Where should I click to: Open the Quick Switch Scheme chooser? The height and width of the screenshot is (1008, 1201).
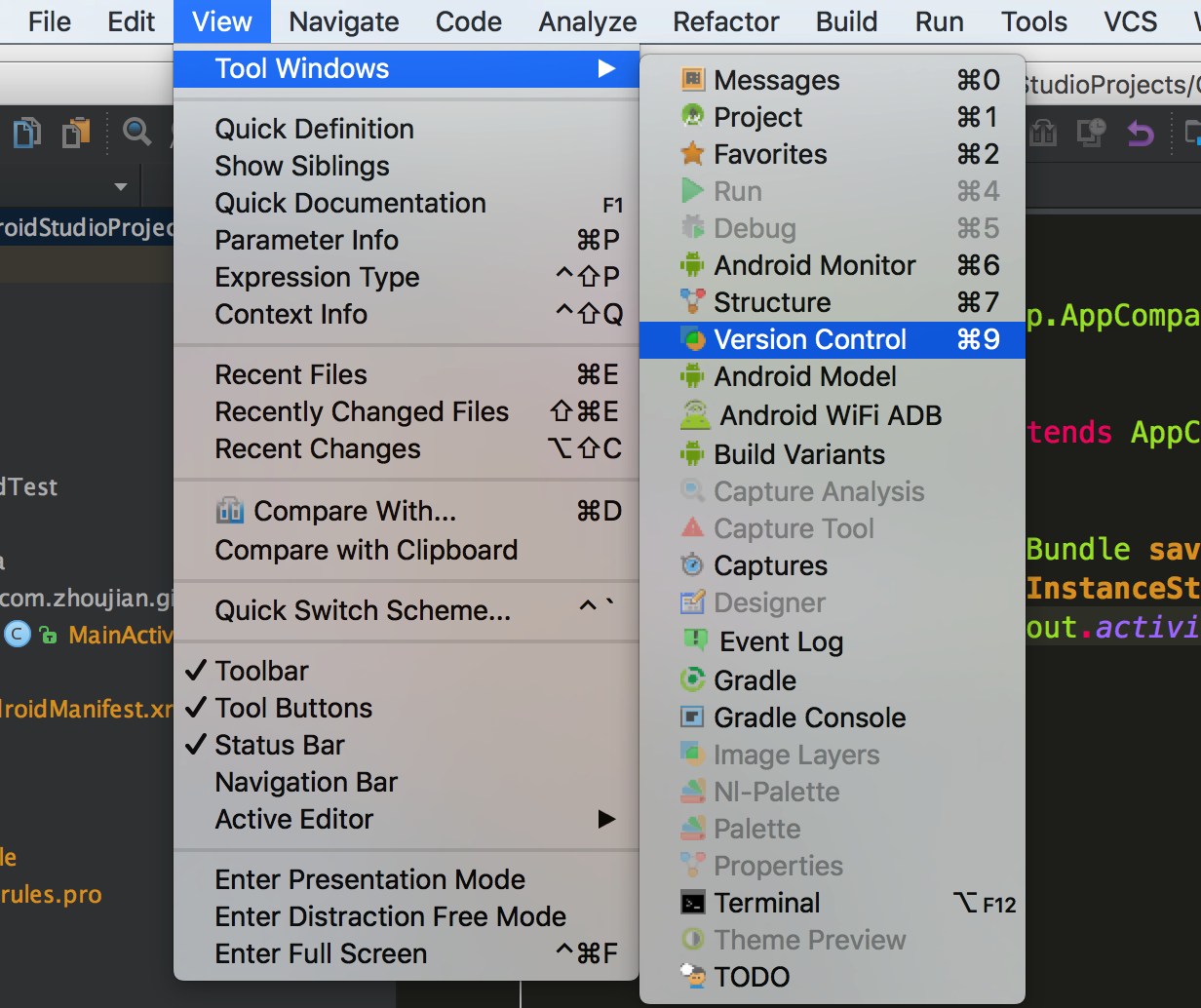(x=363, y=610)
